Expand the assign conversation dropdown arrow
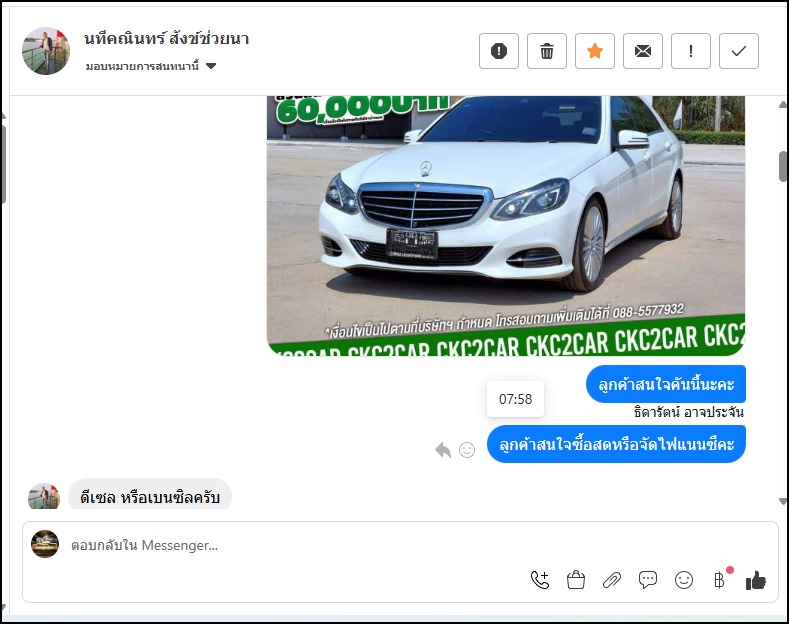This screenshot has width=789, height=624. (x=211, y=66)
